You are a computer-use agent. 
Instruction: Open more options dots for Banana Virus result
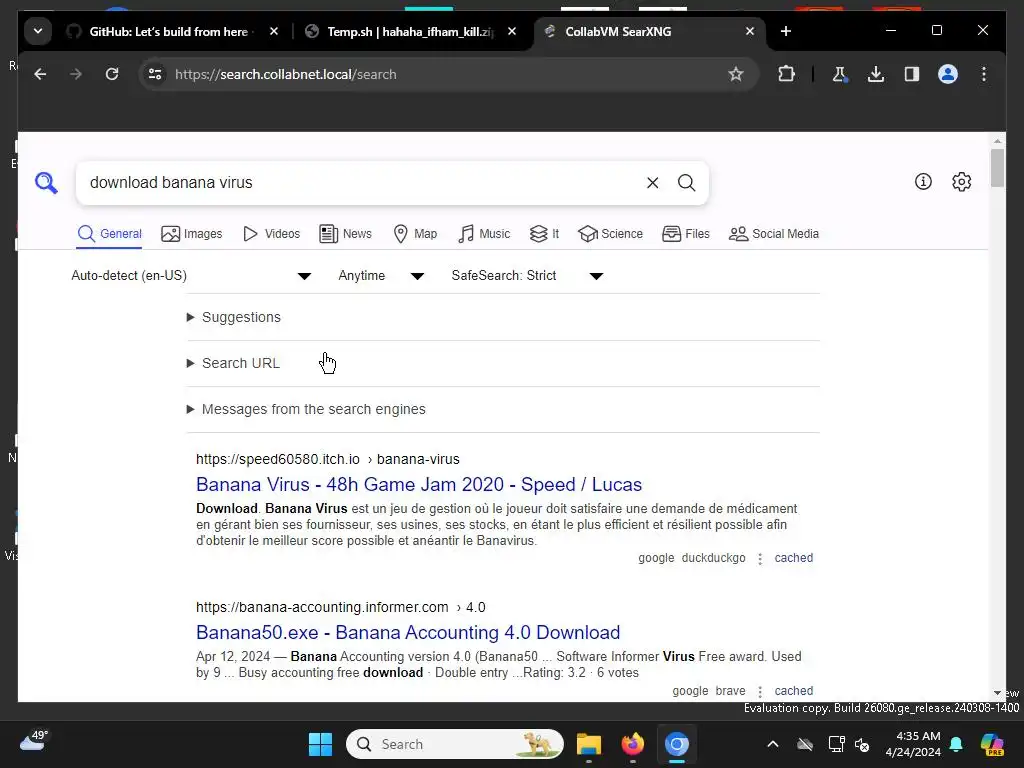point(760,559)
